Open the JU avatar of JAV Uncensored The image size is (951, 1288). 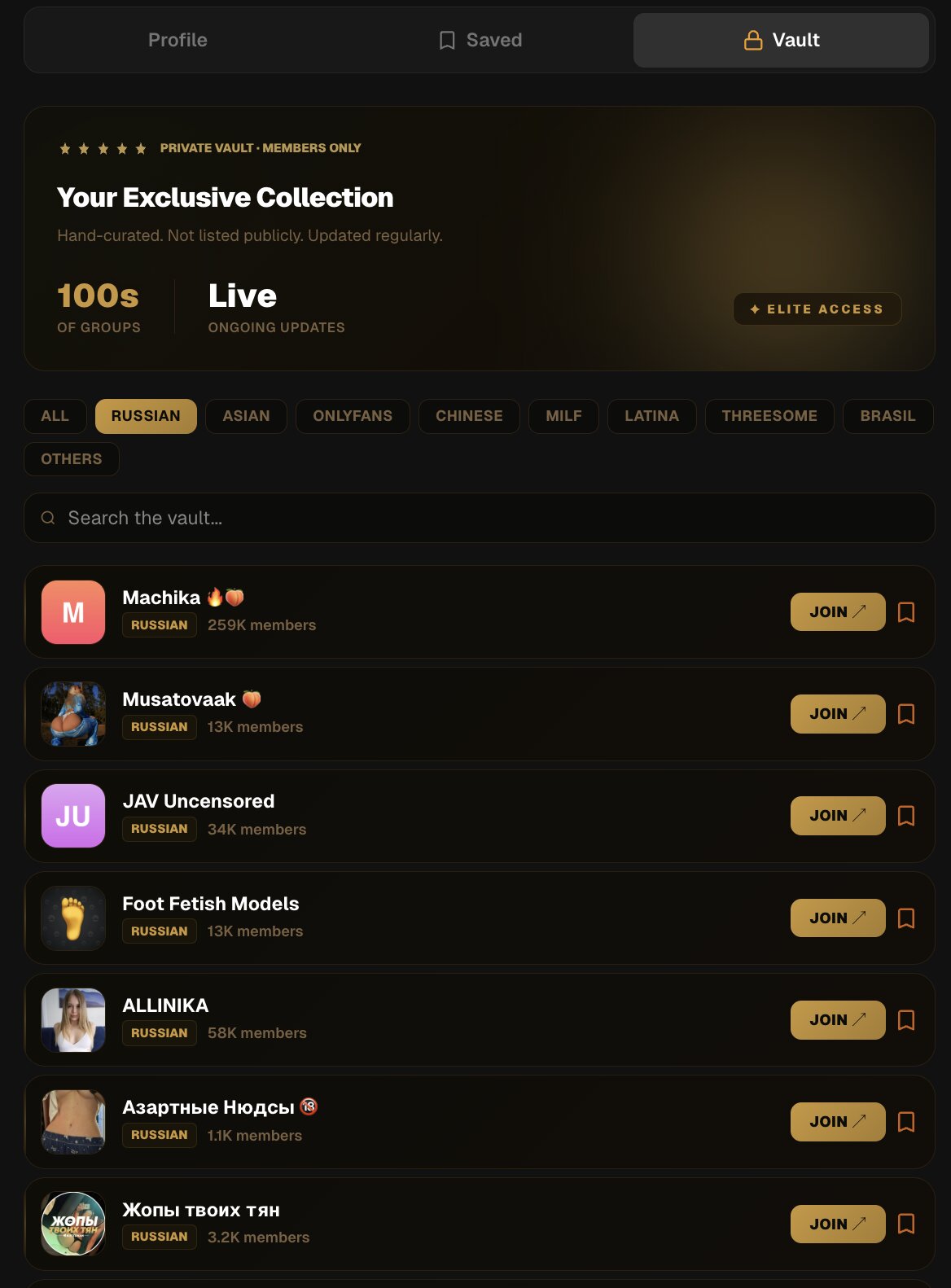[73, 816]
